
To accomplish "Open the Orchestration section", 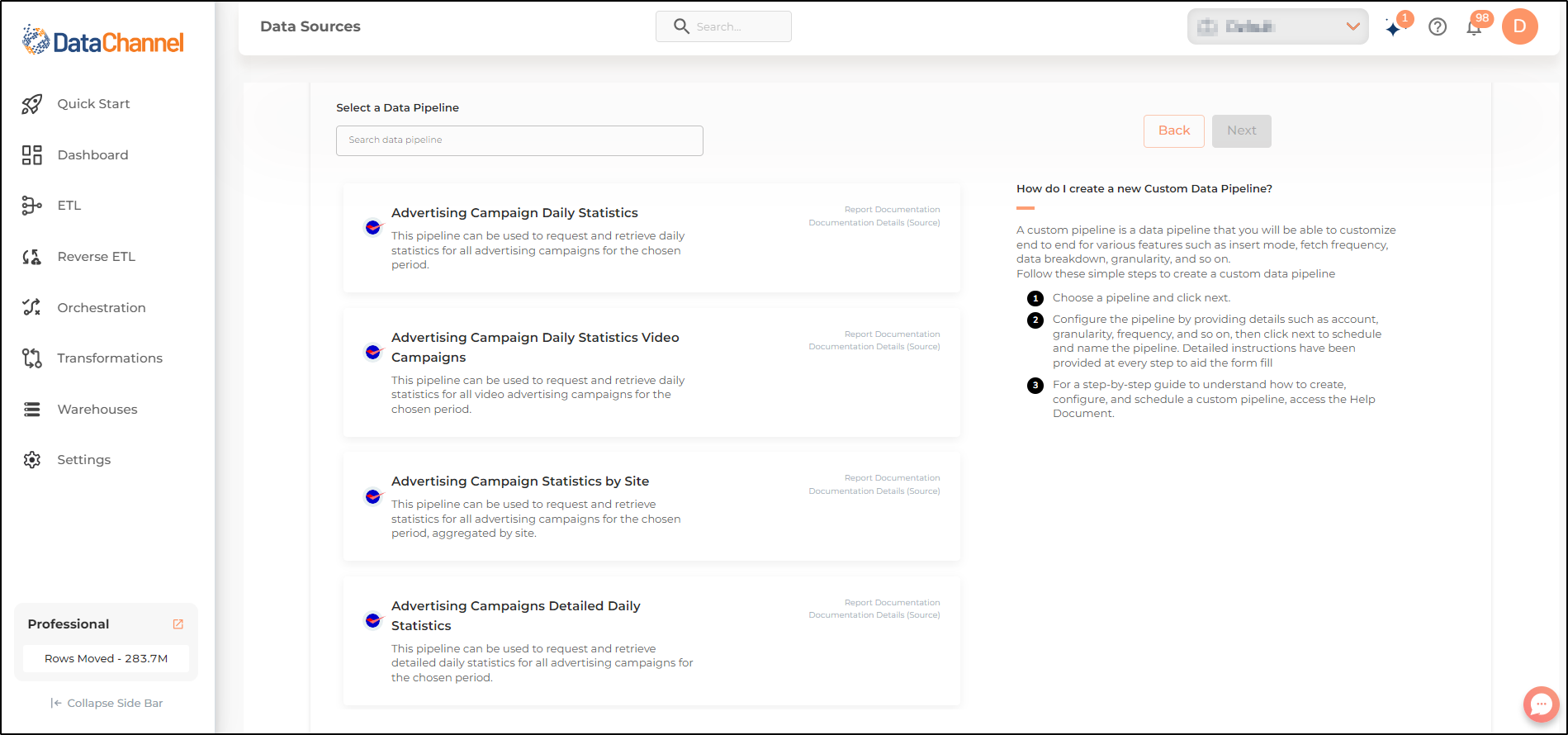I will click(102, 308).
